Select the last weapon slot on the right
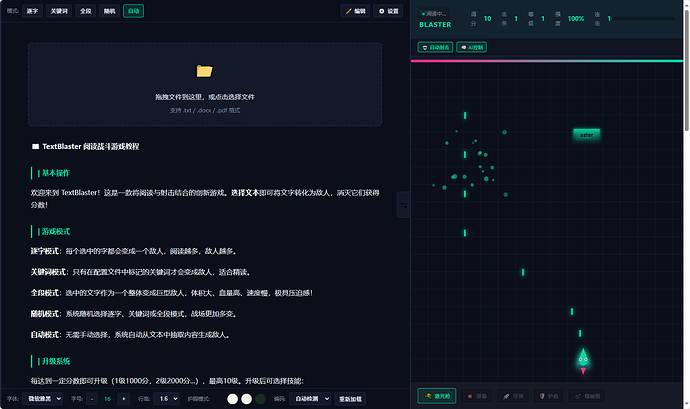Screen dimensions: 690x409 point(587,396)
